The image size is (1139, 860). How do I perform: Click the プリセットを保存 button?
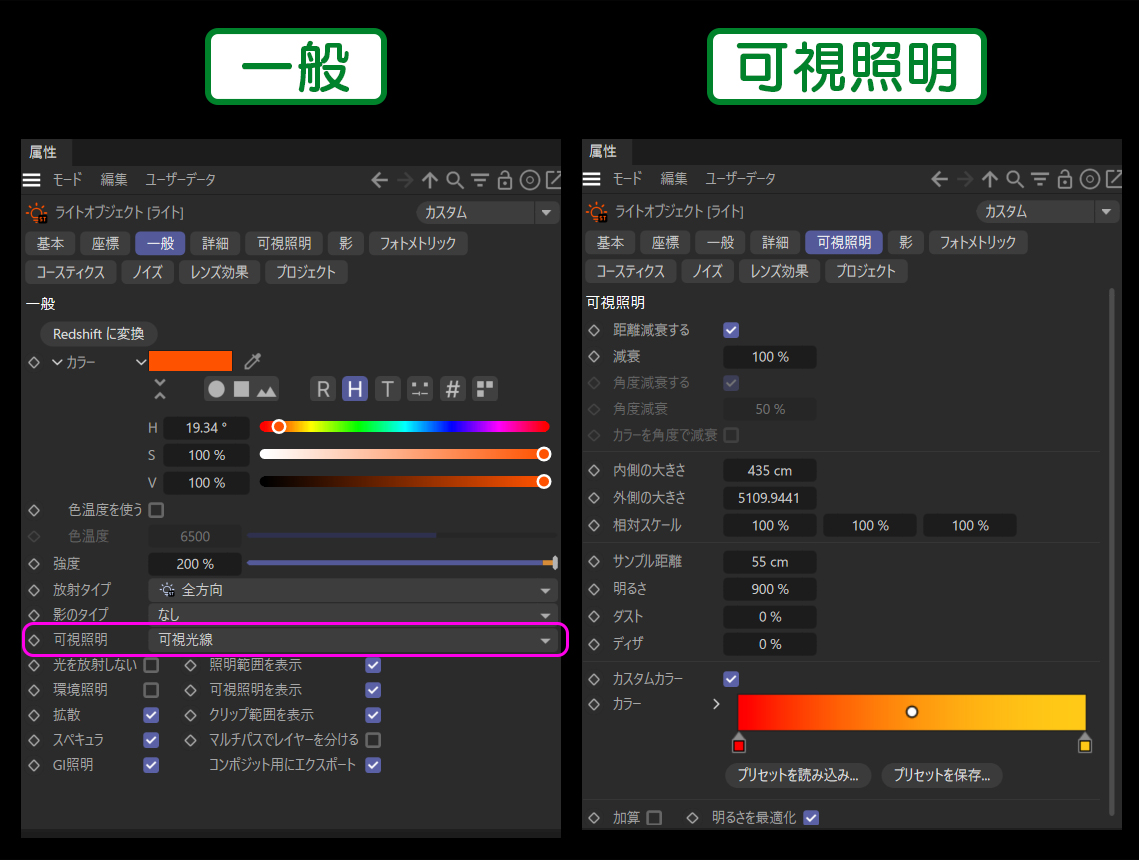pos(941,775)
